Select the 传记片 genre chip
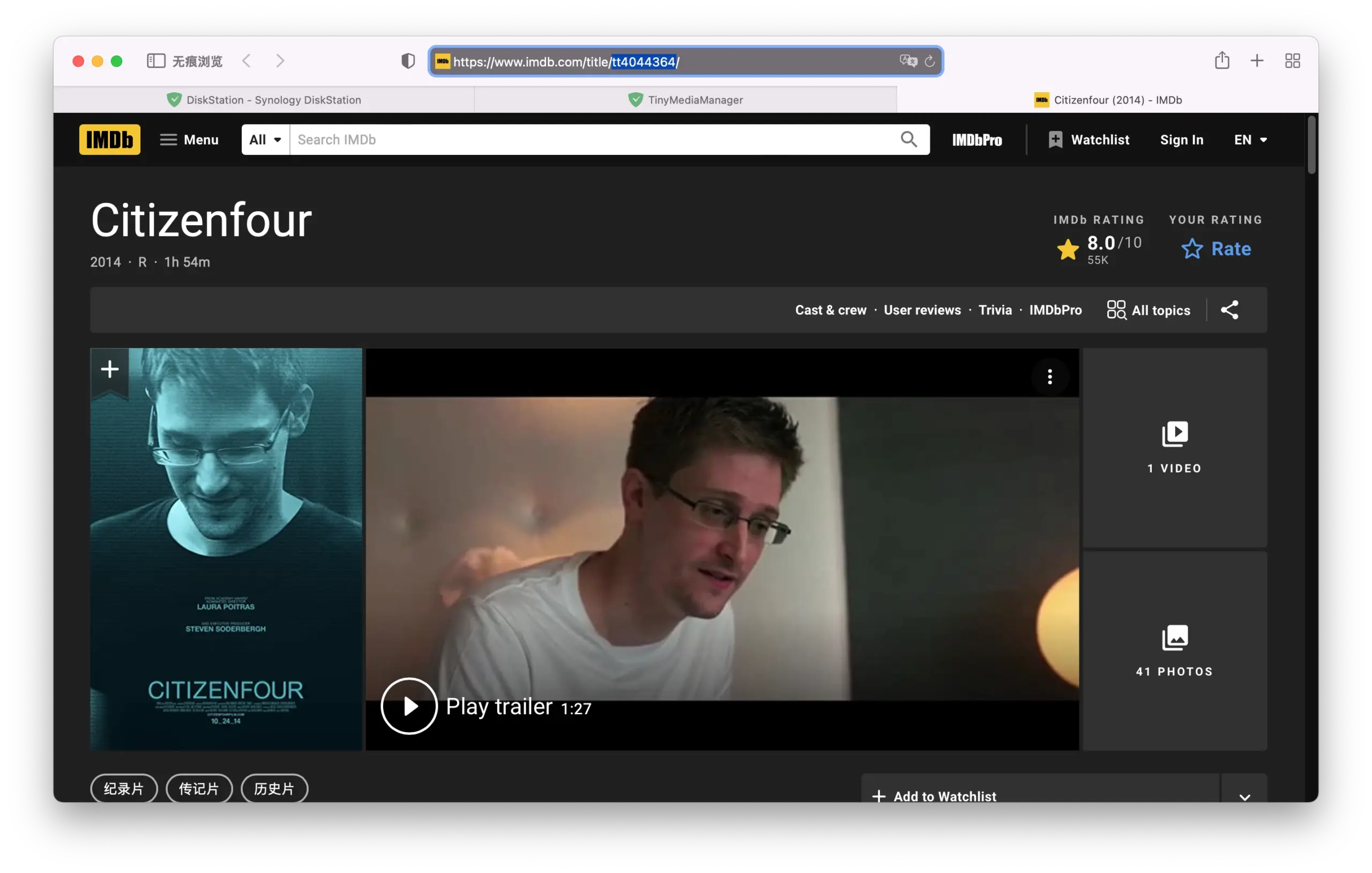This screenshot has width=1372, height=873. coord(199,788)
